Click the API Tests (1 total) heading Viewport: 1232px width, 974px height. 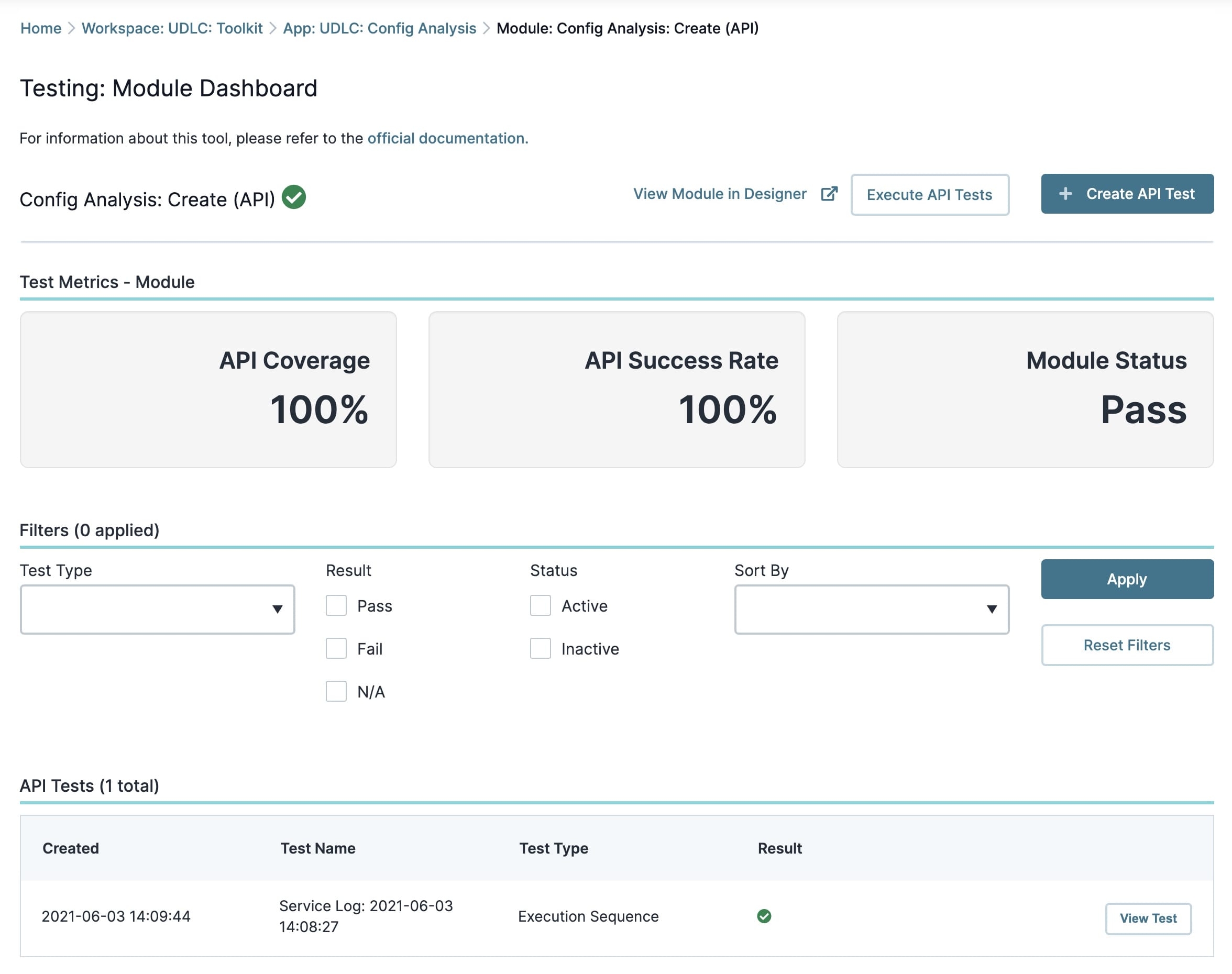[90, 785]
